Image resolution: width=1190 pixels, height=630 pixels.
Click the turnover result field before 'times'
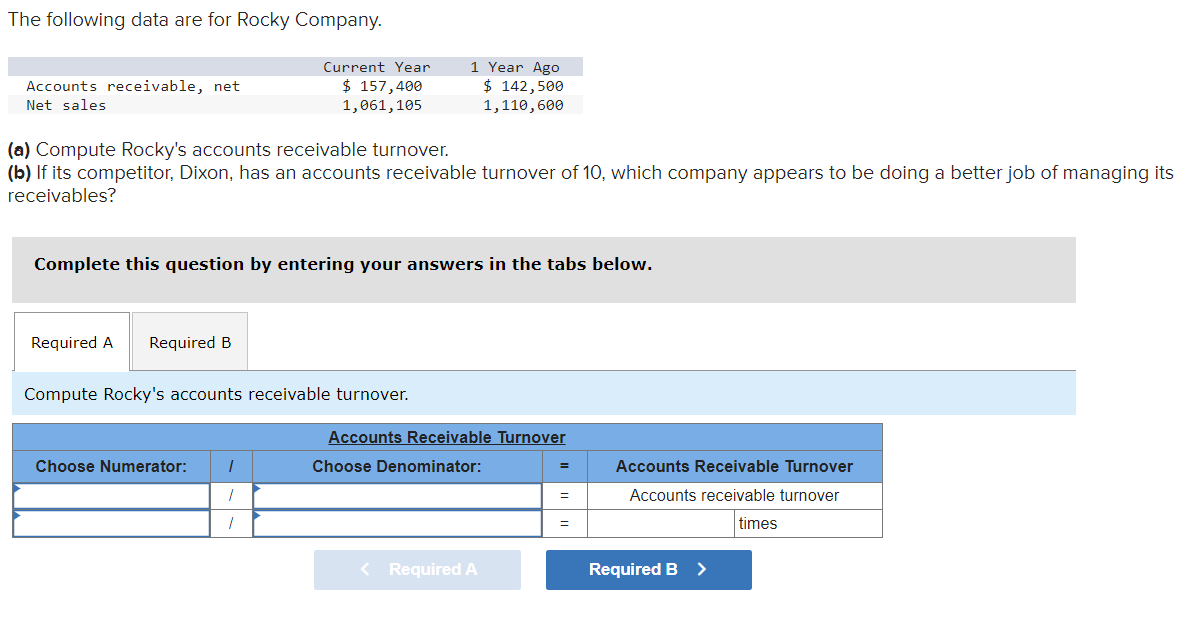click(661, 524)
